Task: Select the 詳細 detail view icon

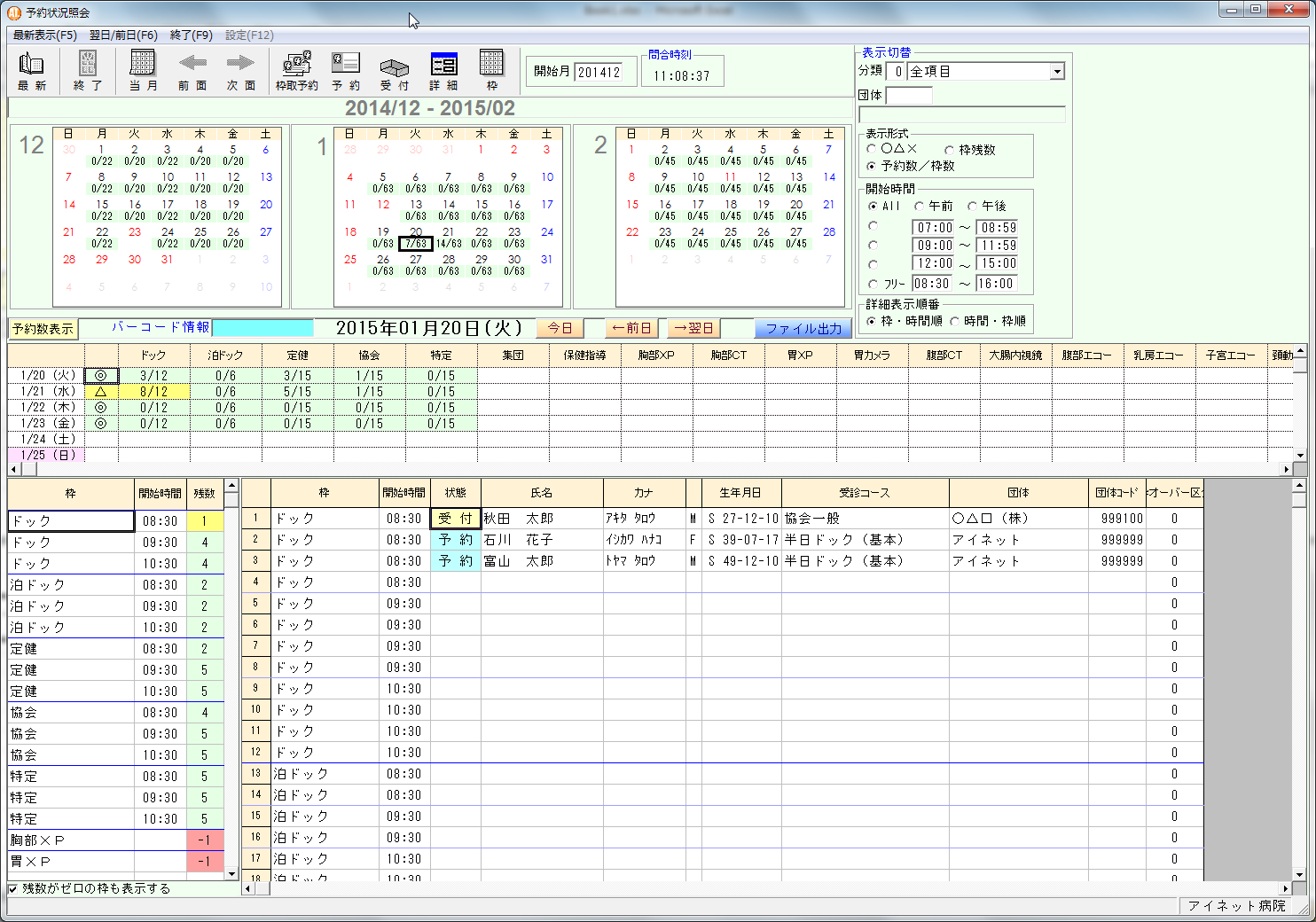Action: [x=443, y=71]
